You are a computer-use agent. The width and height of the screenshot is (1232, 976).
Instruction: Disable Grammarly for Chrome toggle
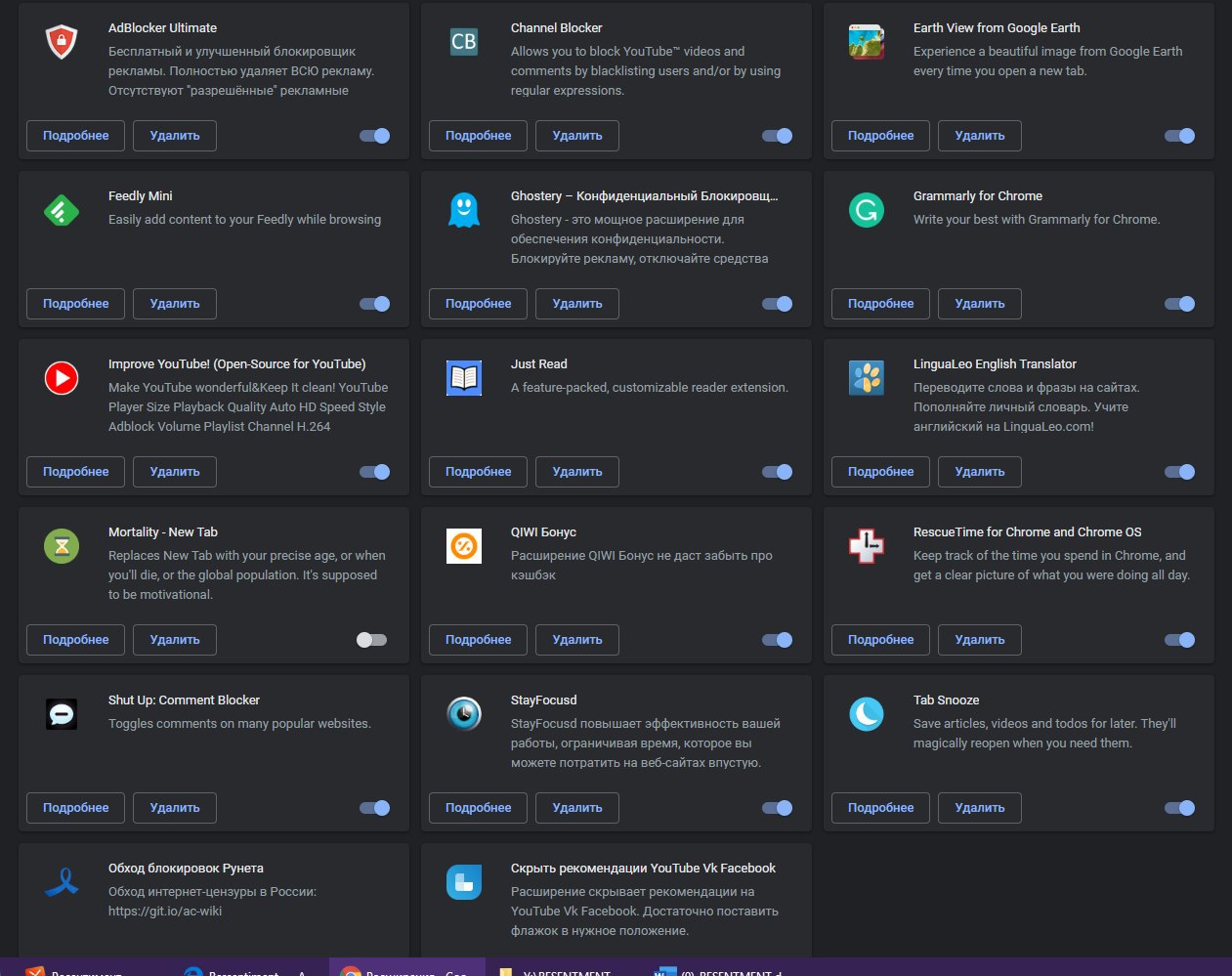click(1180, 304)
